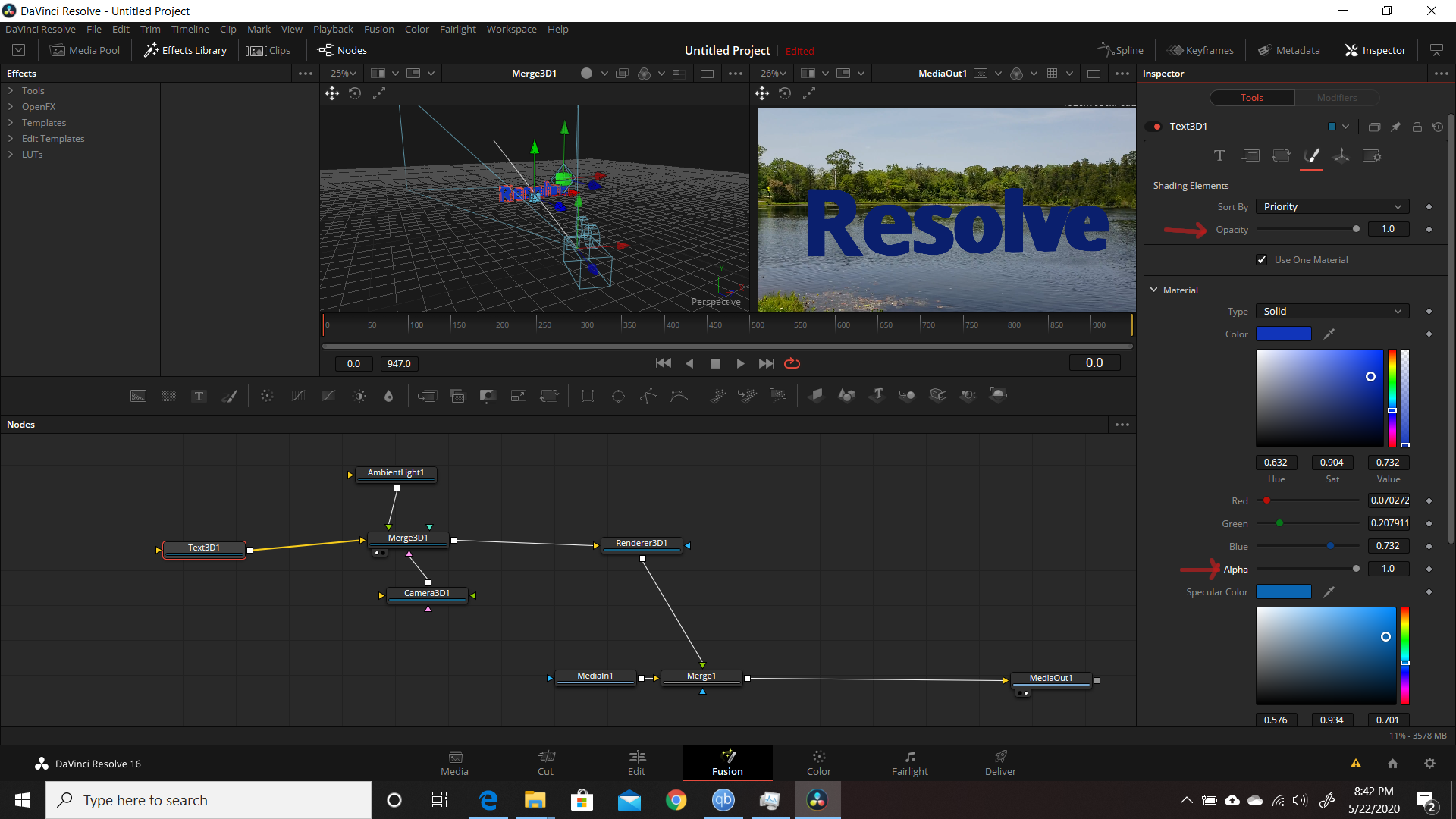Lock the Text3D1 tool controls
Viewport: 1456px width, 819px height.
(x=1417, y=127)
